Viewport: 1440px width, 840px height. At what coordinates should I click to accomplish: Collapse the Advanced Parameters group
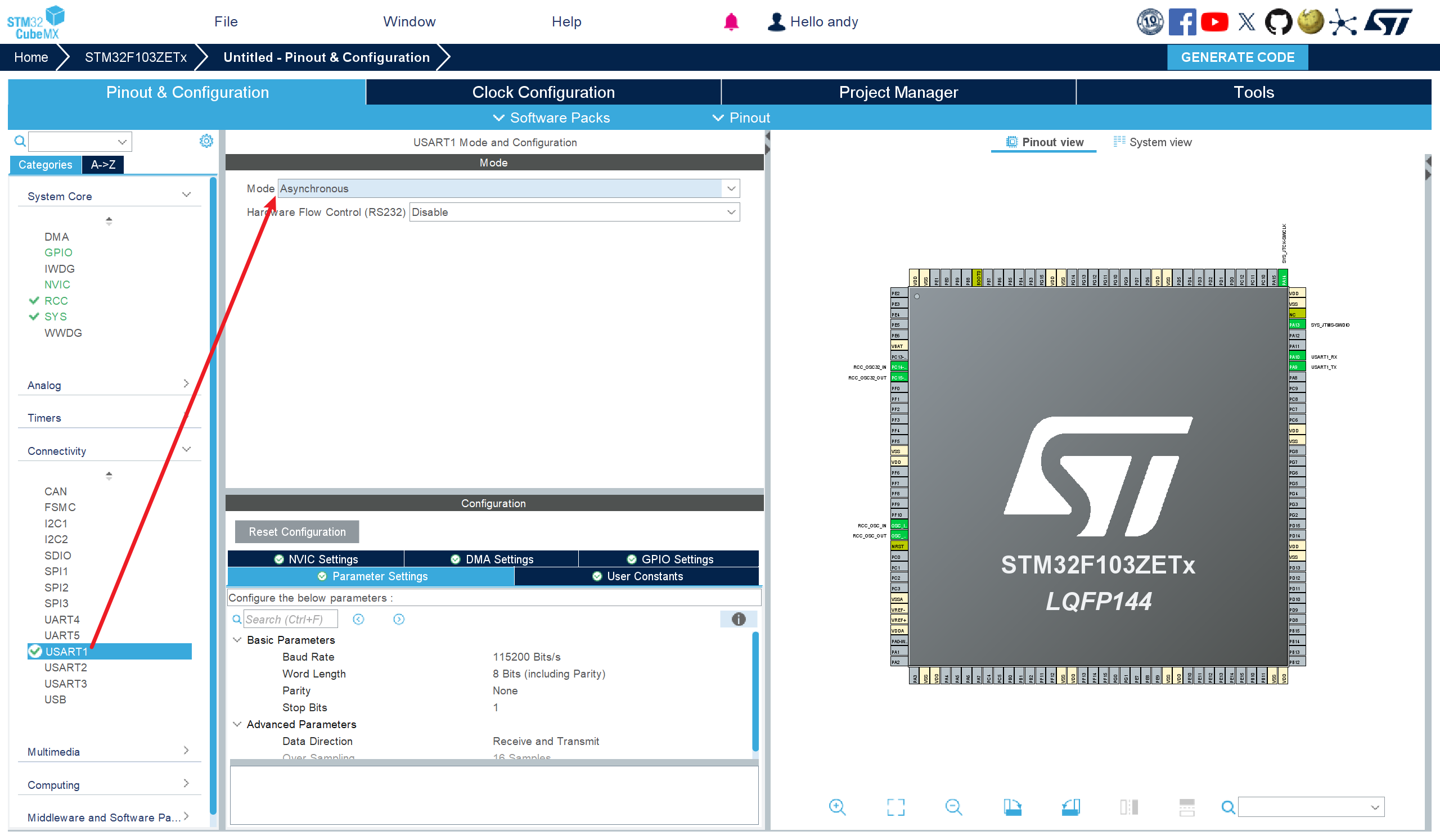click(x=237, y=724)
